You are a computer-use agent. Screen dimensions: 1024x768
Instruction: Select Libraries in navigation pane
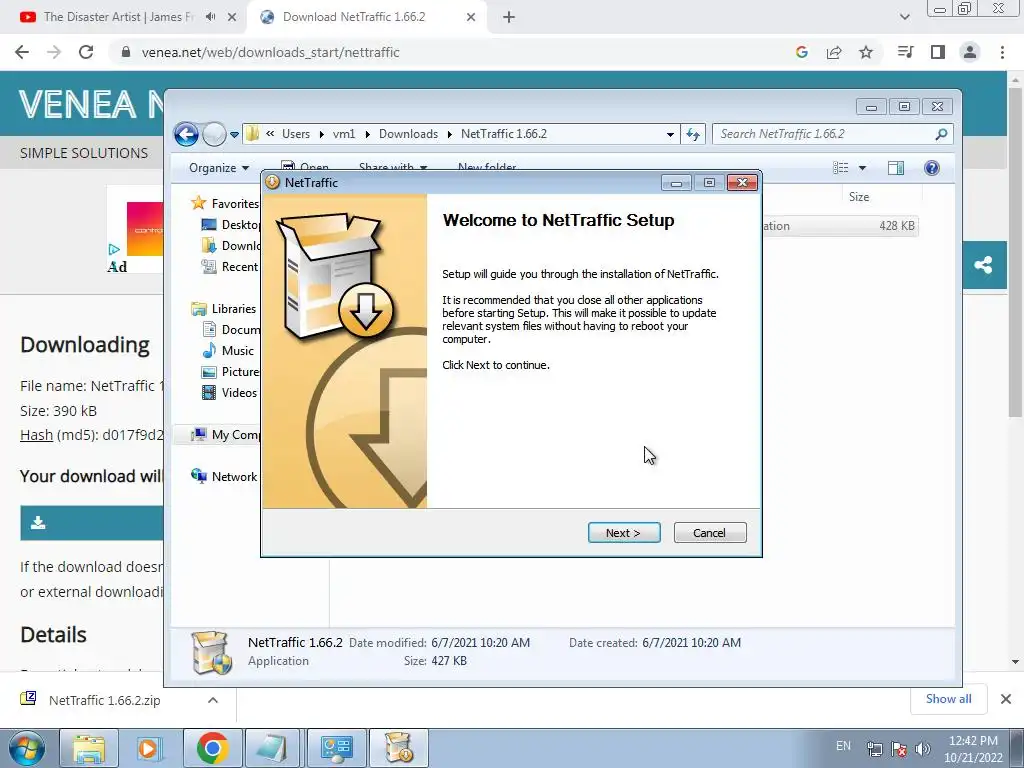point(224,309)
